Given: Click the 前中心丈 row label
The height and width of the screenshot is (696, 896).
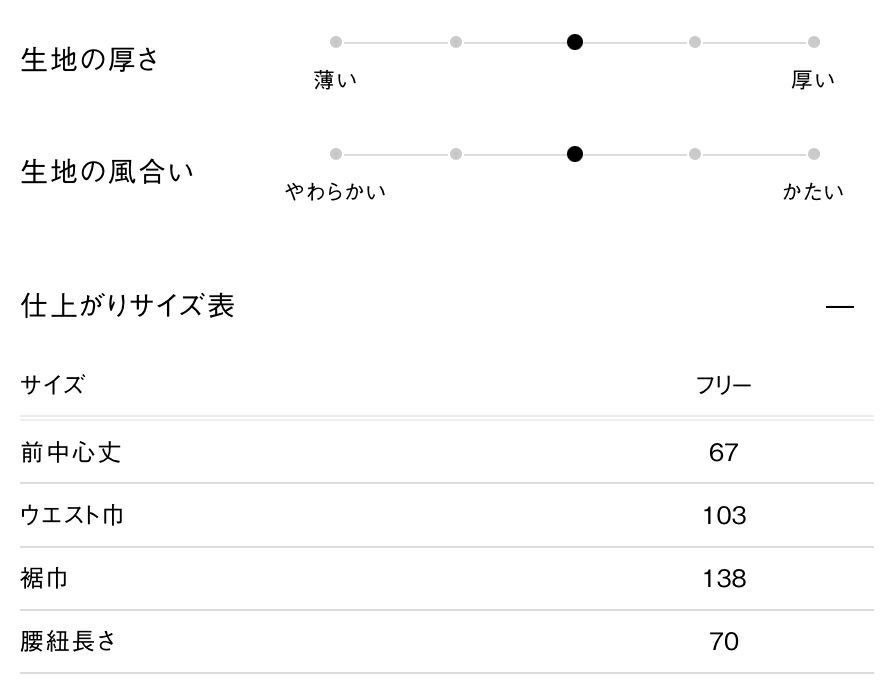Looking at the screenshot, I should pos(71,452).
